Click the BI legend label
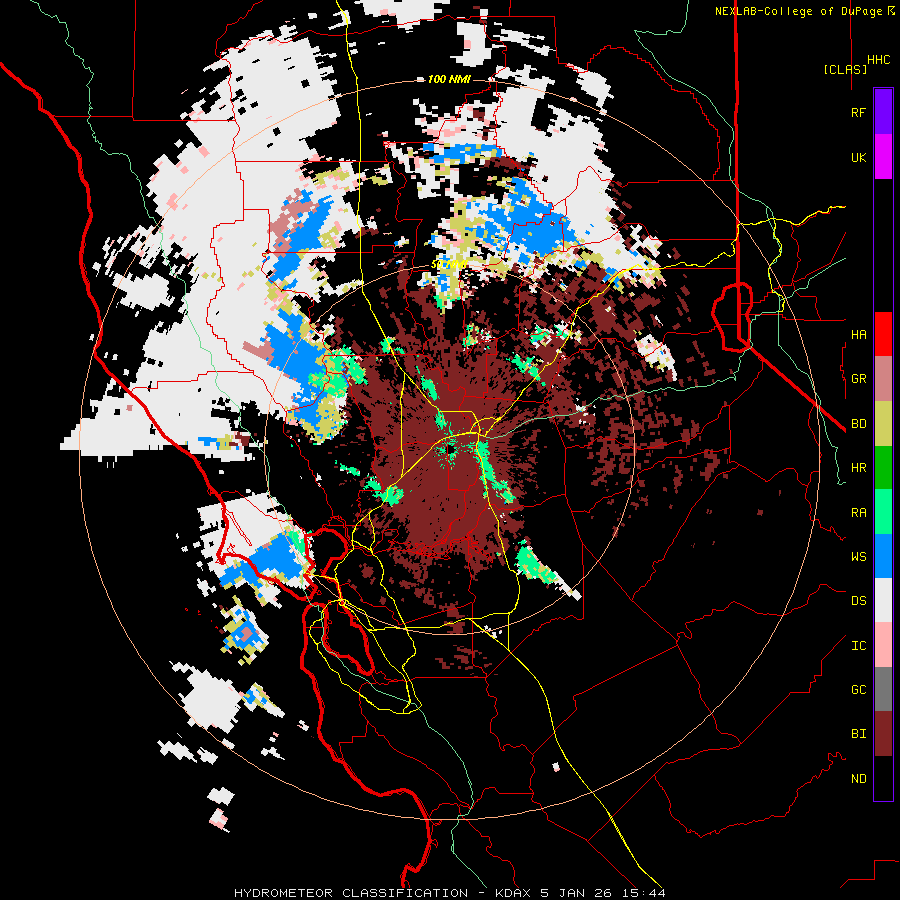This screenshot has height=900, width=900. tap(858, 734)
